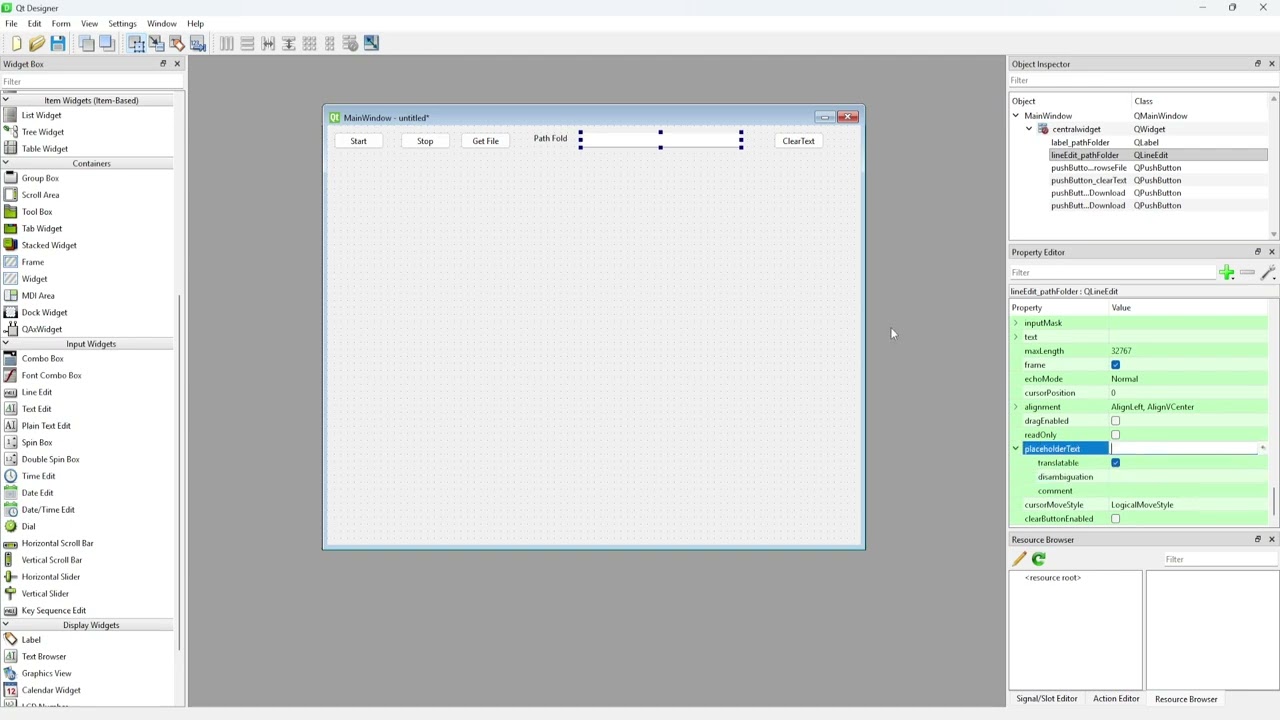The width and height of the screenshot is (1280, 720).
Task: Switch to the Action Editor tab
Action: (1116, 699)
